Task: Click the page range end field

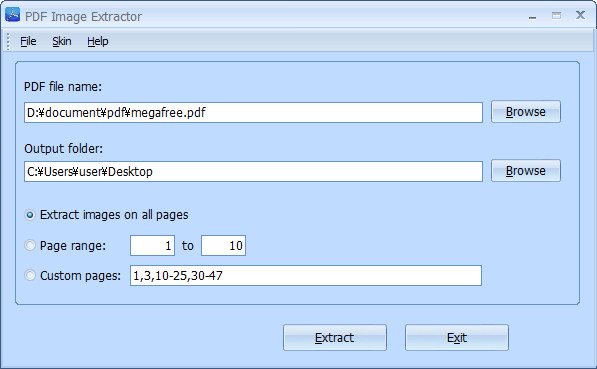Action: [223, 246]
